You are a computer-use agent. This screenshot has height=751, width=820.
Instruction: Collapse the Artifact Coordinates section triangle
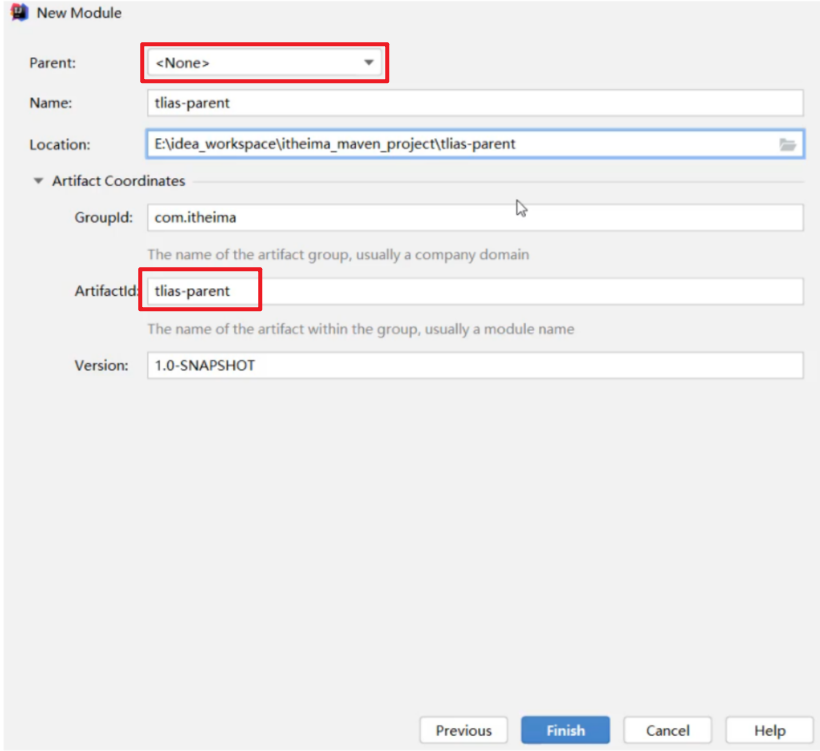coord(38,181)
